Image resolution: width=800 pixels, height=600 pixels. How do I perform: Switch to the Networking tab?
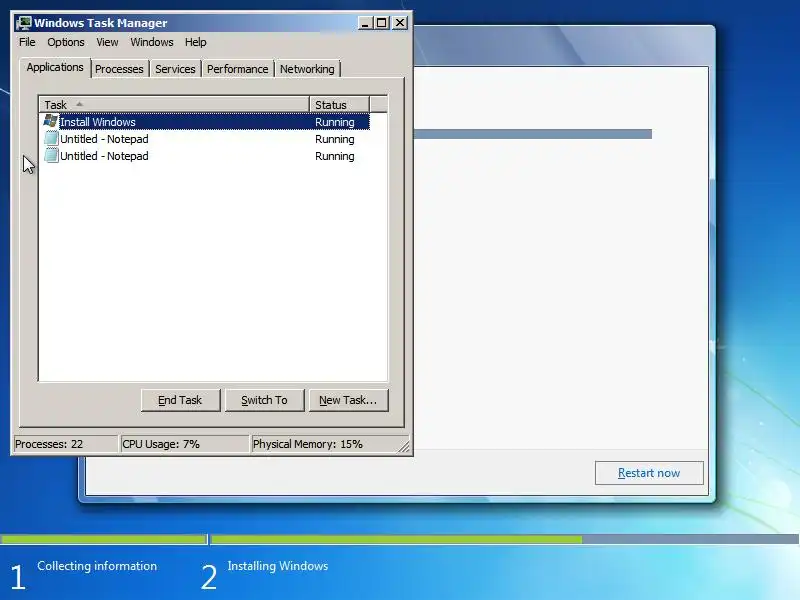[307, 69]
